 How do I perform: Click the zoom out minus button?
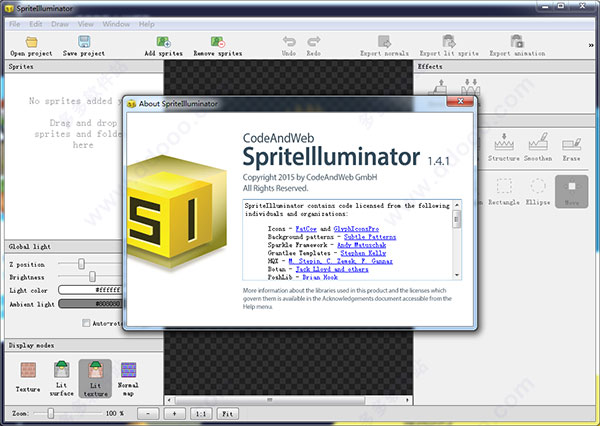tap(148, 413)
